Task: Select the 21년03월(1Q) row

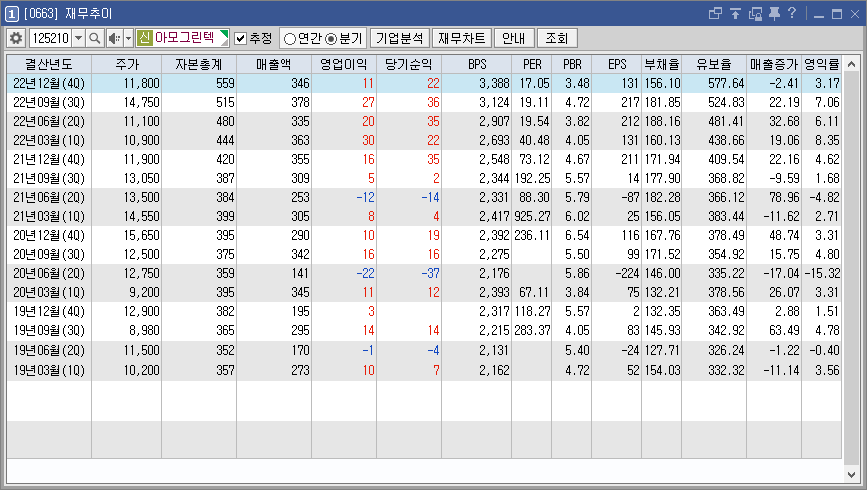Action: click(424, 216)
